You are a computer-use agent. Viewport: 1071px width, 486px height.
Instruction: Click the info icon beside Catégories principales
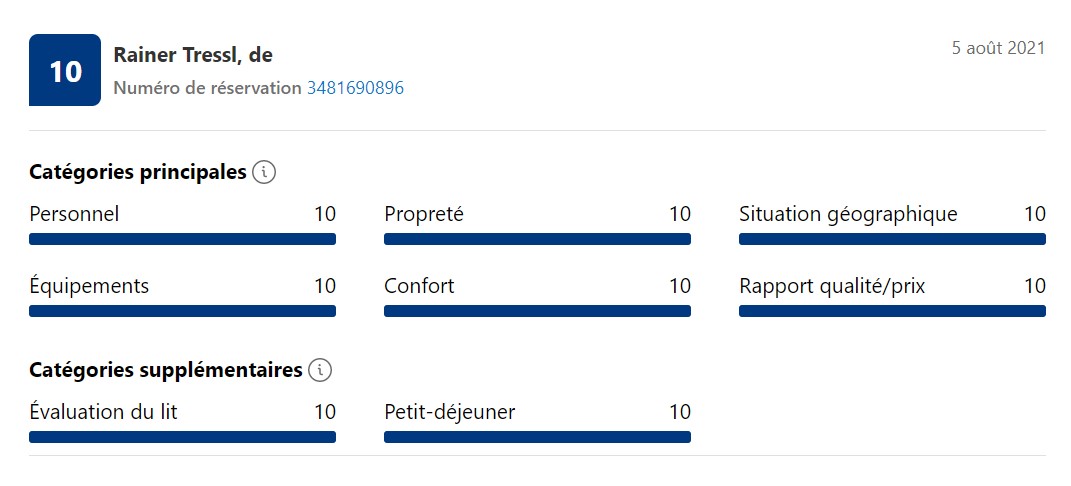[264, 172]
